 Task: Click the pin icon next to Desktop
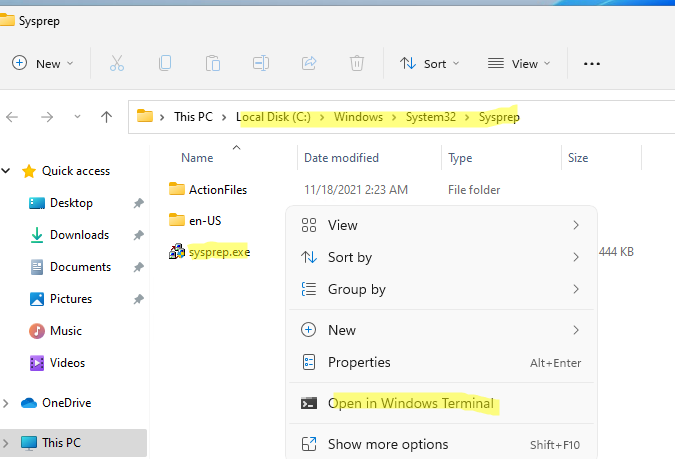pos(138,203)
